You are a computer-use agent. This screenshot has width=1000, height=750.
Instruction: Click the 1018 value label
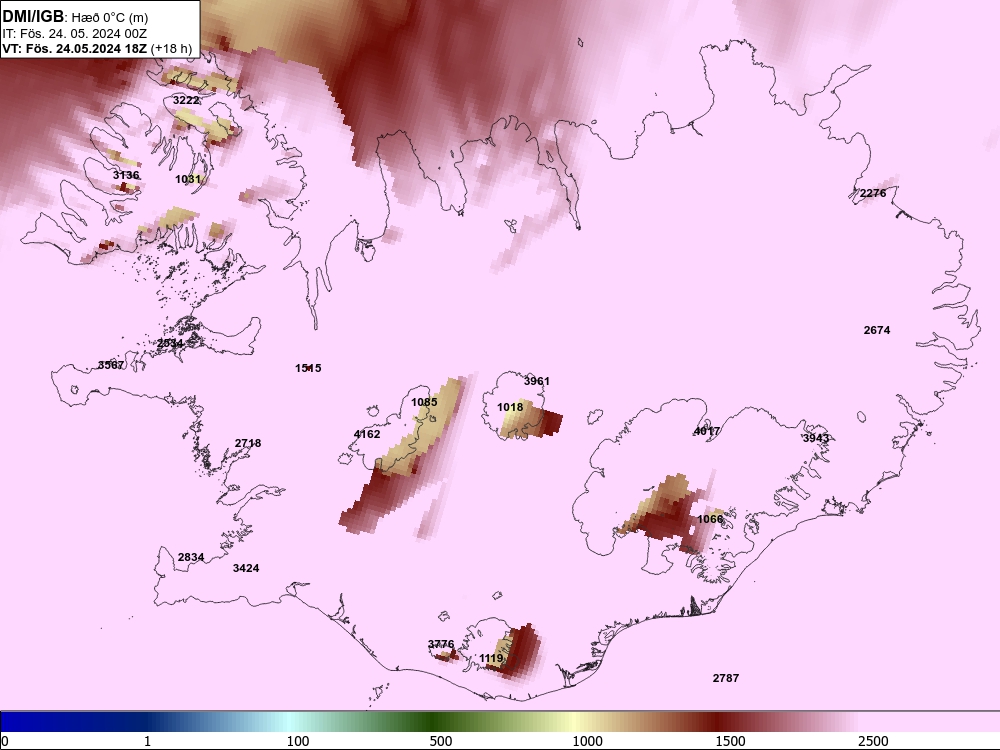point(510,407)
